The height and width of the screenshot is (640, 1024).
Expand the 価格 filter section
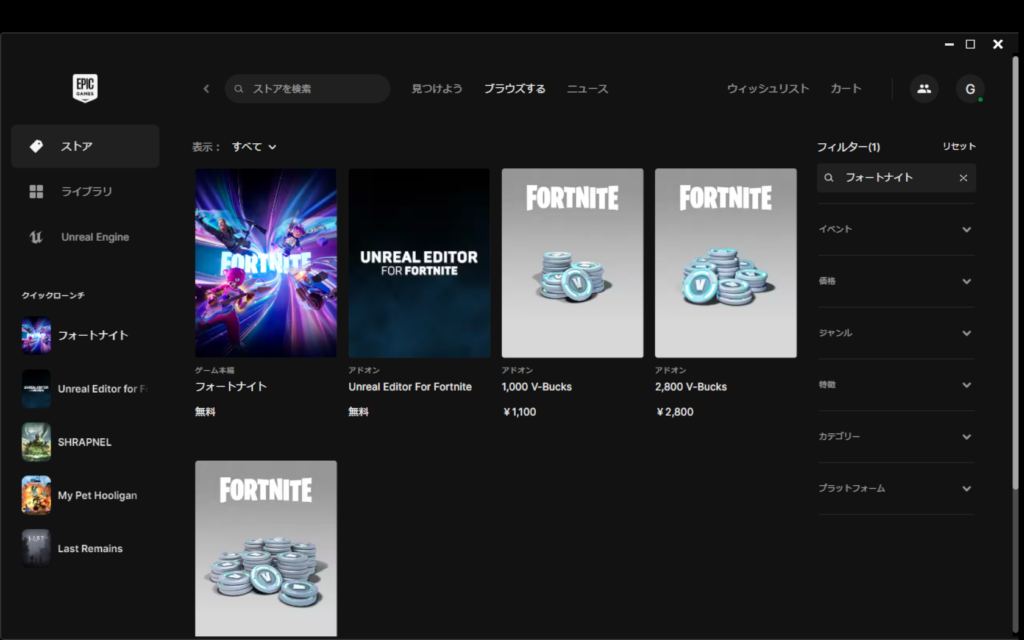click(x=896, y=281)
